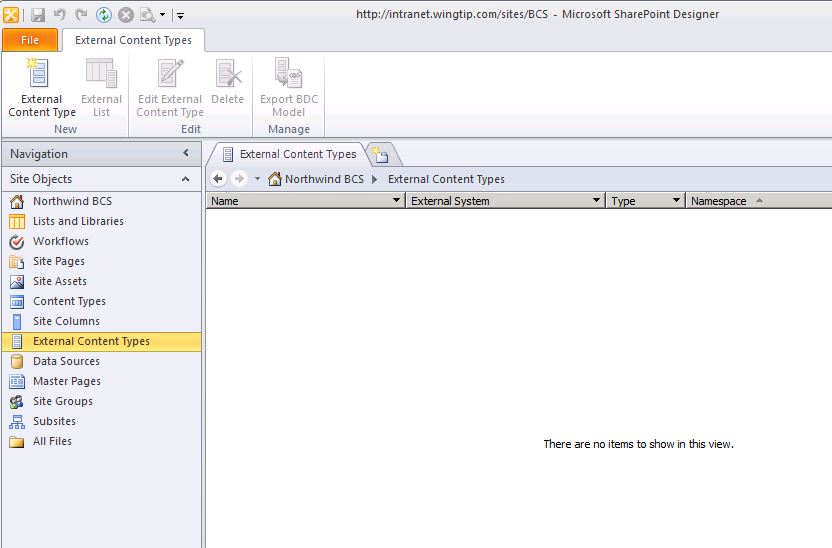Click the green Refresh icon
832x548 pixels.
[104, 15]
